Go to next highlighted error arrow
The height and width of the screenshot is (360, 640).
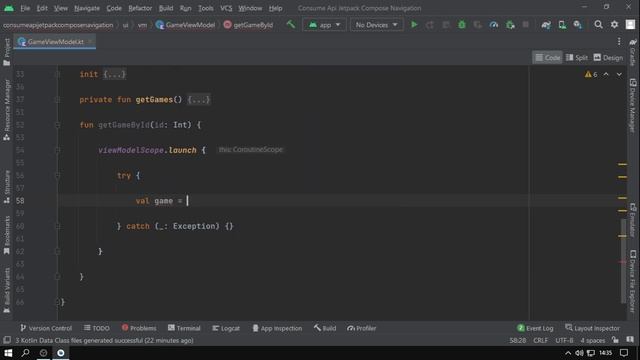point(619,74)
